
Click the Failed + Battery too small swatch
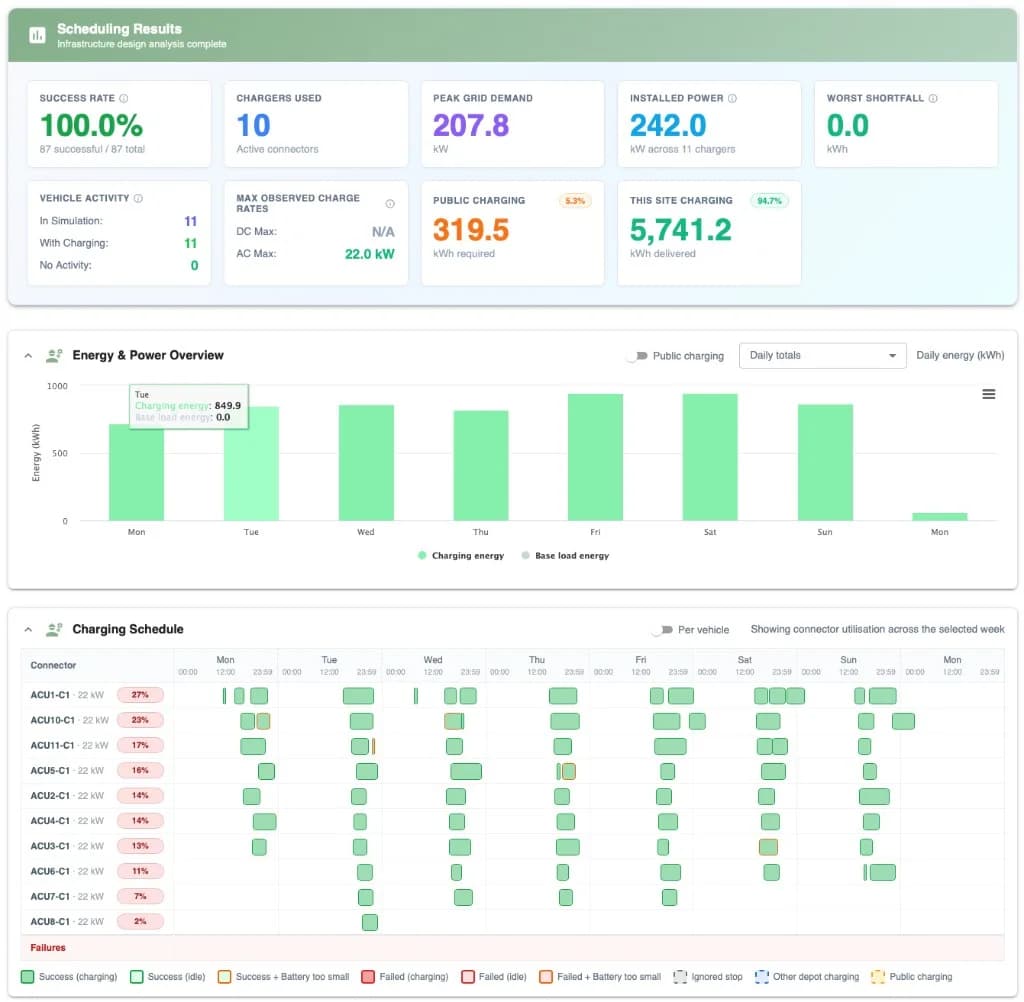545,977
